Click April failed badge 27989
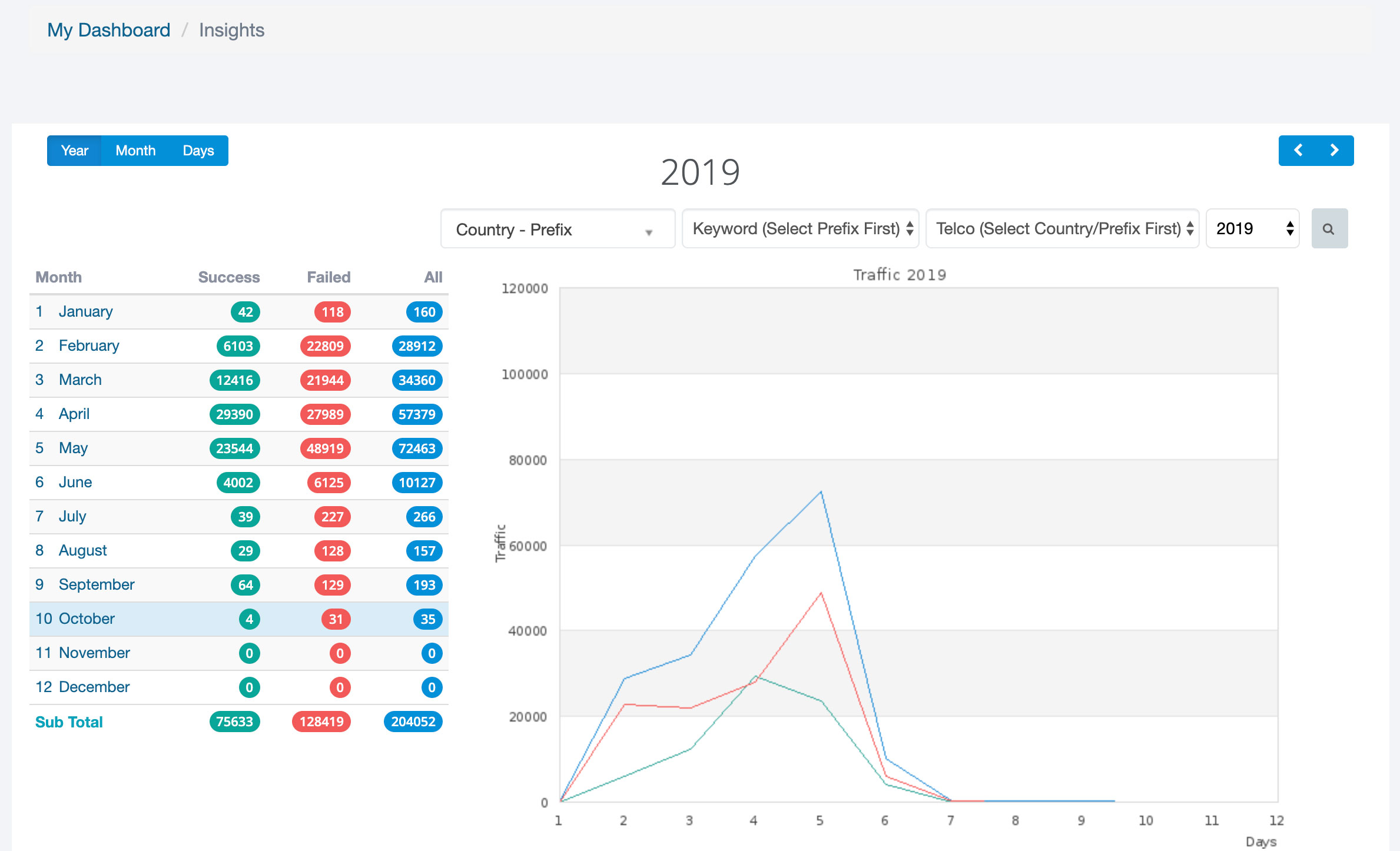 tap(325, 414)
